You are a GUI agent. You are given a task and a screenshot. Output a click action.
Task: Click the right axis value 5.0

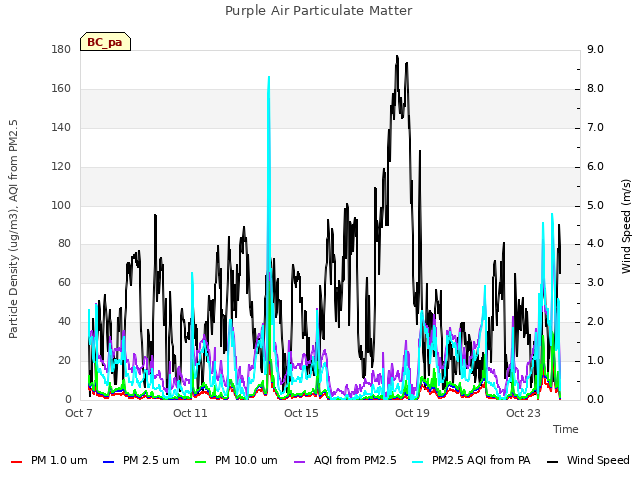click(x=595, y=205)
